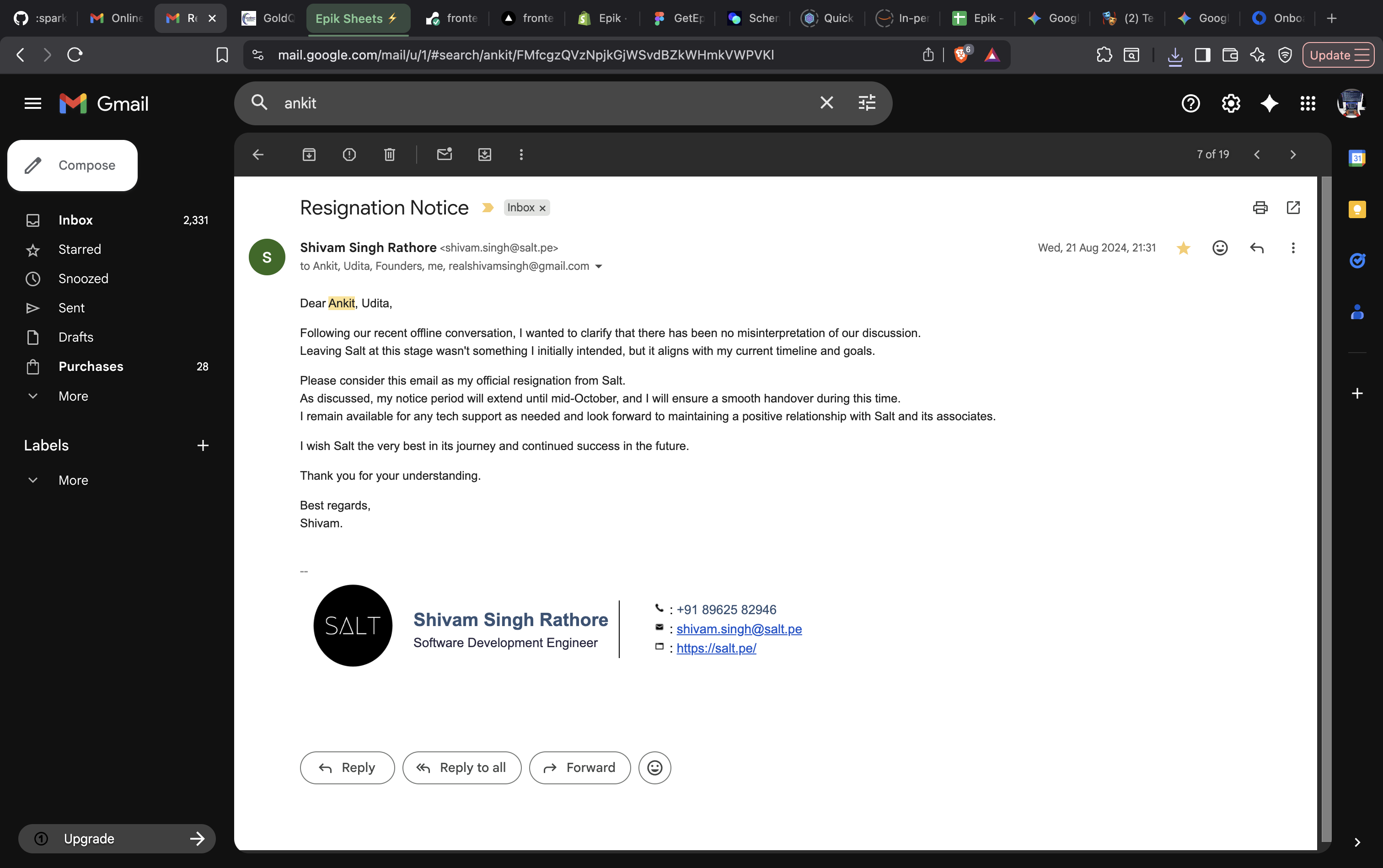Show search options in the search bar

(x=866, y=103)
